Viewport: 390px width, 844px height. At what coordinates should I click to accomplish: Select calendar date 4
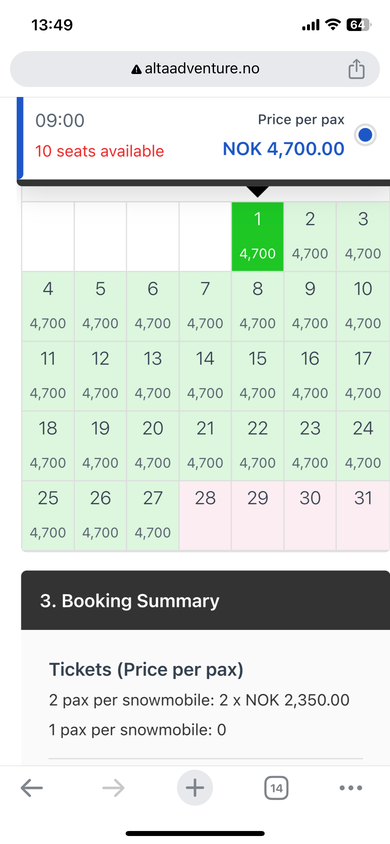tap(48, 306)
